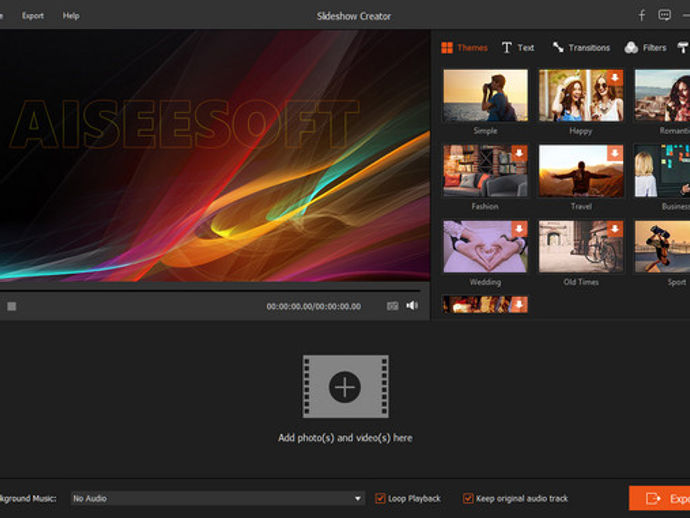Take a snapshot of the preview
The image size is (690, 518).
tap(393, 306)
